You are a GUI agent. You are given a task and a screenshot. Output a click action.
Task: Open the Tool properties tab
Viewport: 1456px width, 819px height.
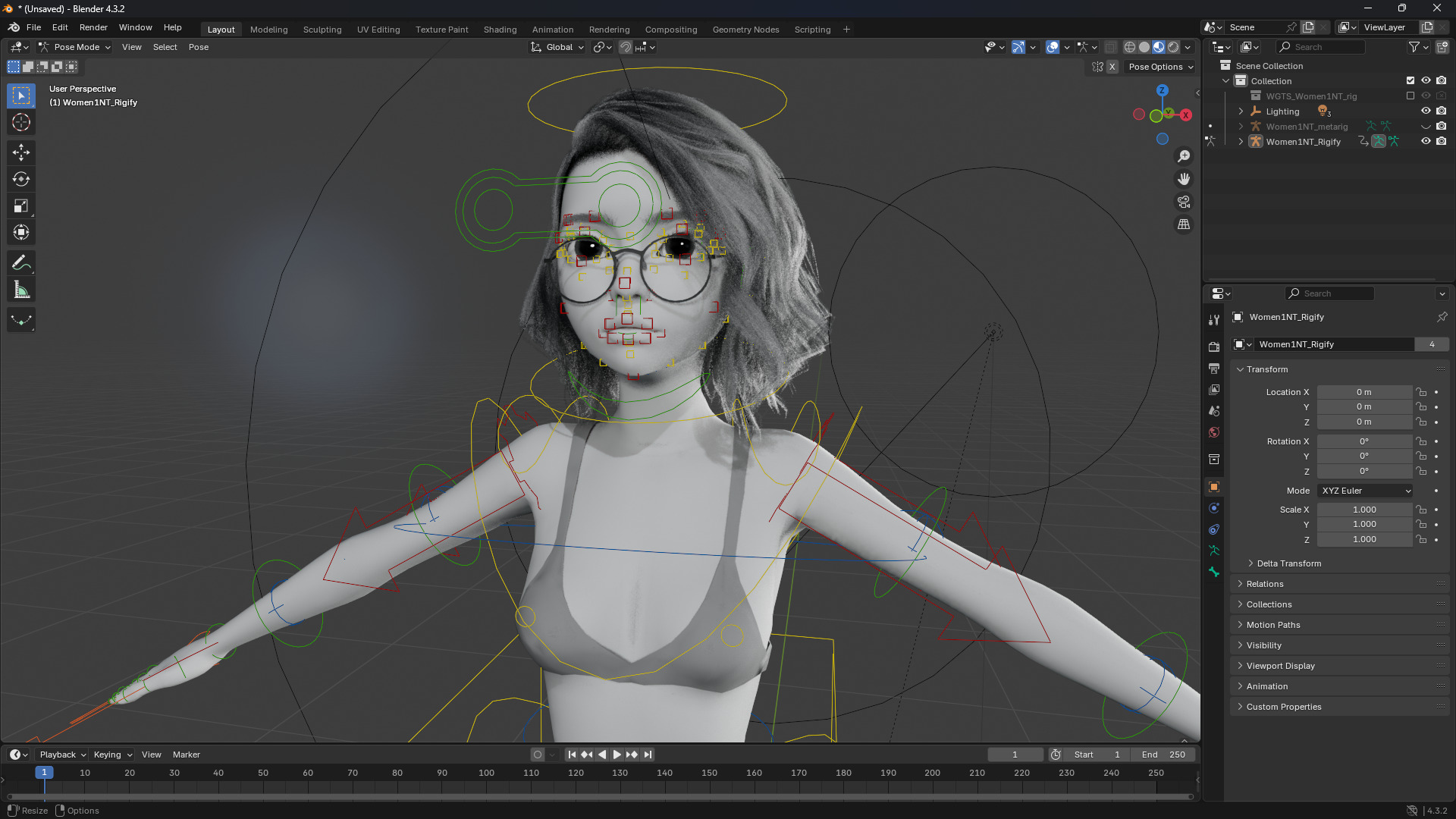point(1214,320)
